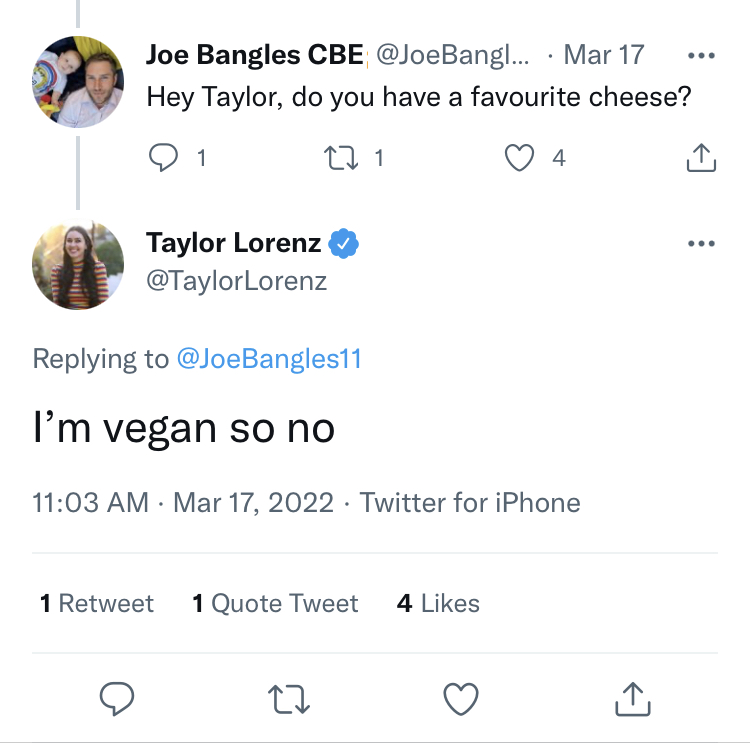This screenshot has height=743, width=750.
Task: Share Taylor Lorenz's tweet using bottom share icon
Action: click(632, 699)
